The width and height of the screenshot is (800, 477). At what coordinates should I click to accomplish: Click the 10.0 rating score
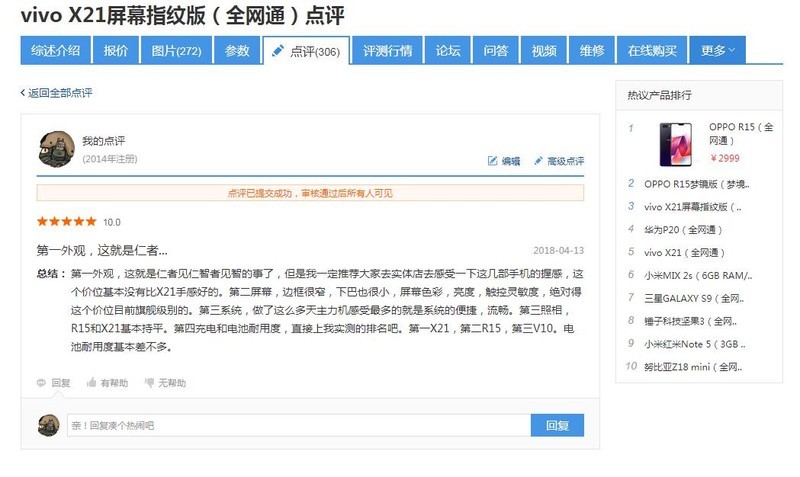112,222
